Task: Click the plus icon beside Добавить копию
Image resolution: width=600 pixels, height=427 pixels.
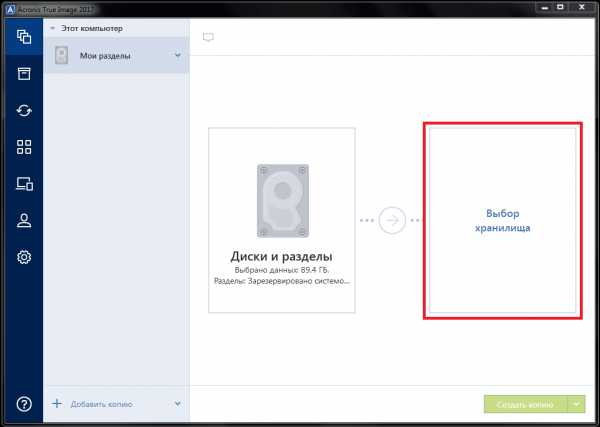Action: tap(57, 404)
